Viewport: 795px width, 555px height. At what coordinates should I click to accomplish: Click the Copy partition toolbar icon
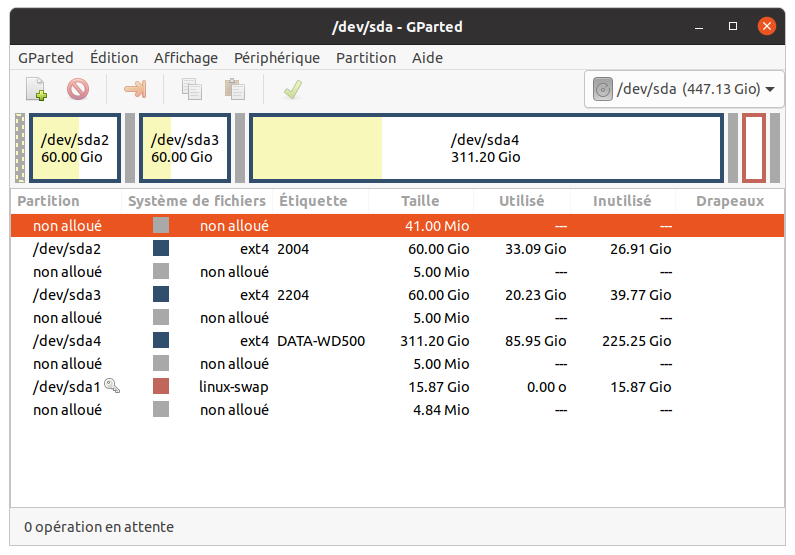point(192,89)
